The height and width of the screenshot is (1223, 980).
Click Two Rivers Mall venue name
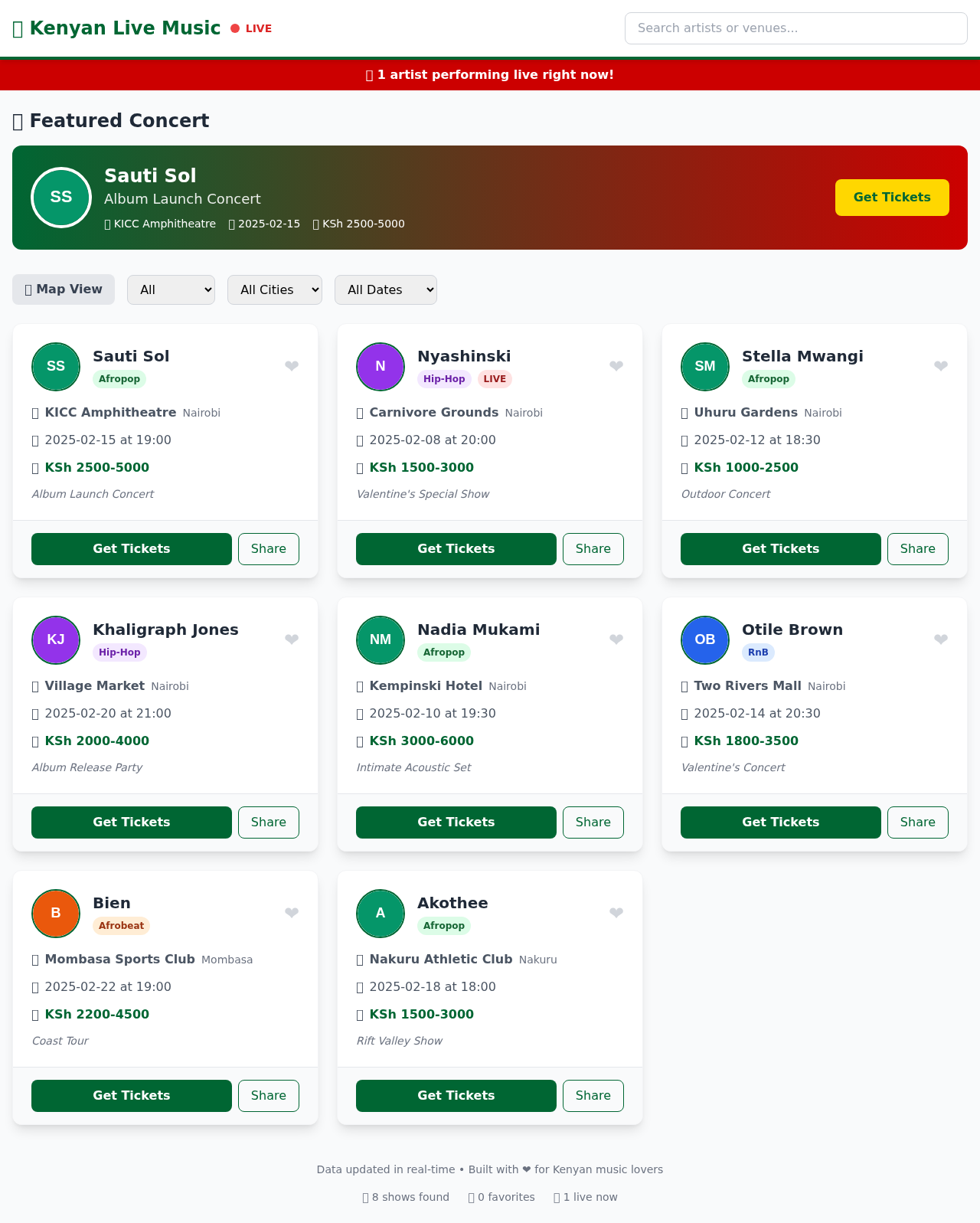pyautogui.click(x=748, y=686)
